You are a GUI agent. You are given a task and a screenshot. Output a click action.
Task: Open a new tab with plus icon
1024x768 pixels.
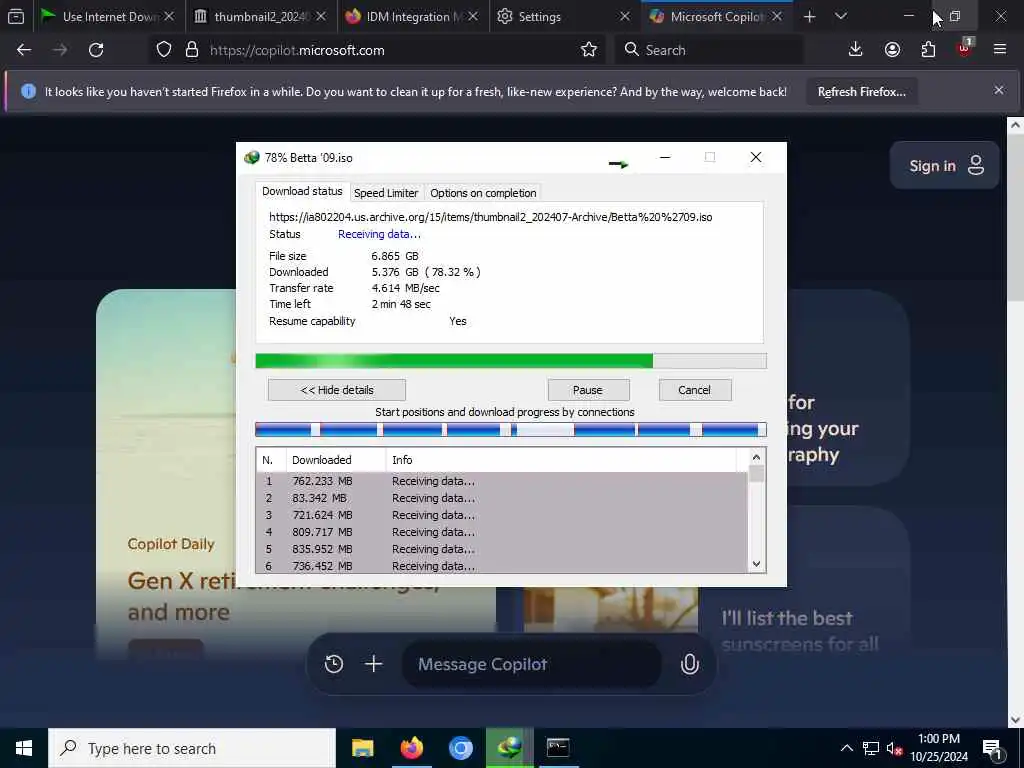[x=809, y=16]
